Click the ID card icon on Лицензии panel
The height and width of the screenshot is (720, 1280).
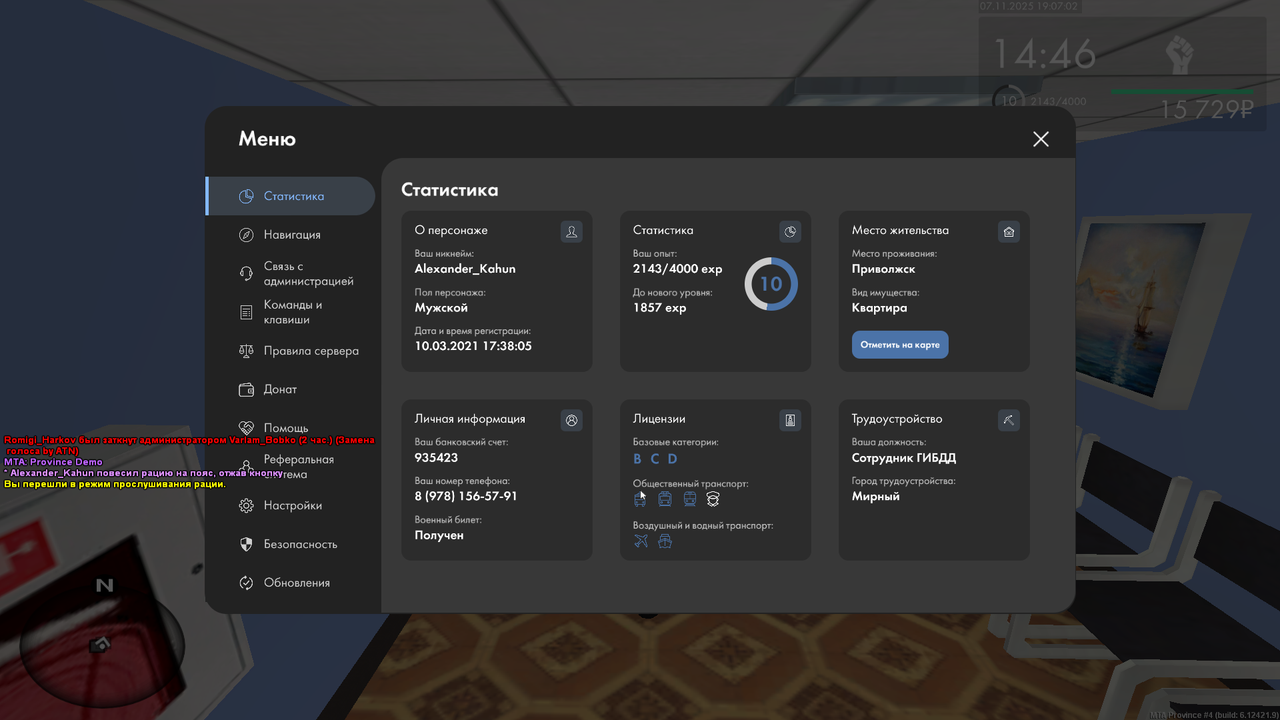(x=790, y=420)
